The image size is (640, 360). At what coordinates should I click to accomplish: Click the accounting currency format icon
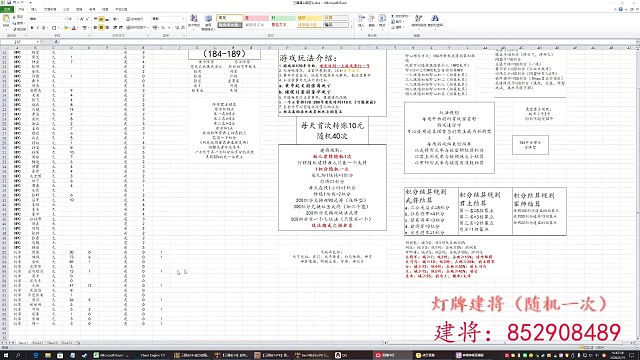[155, 28]
